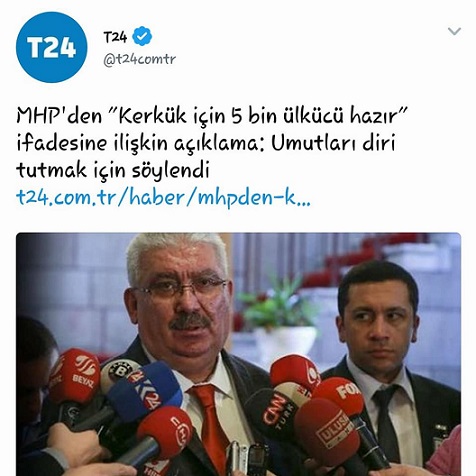Click the dark-haired man with dark tie
The height and width of the screenshot is (476, 476).
[383, 360]
